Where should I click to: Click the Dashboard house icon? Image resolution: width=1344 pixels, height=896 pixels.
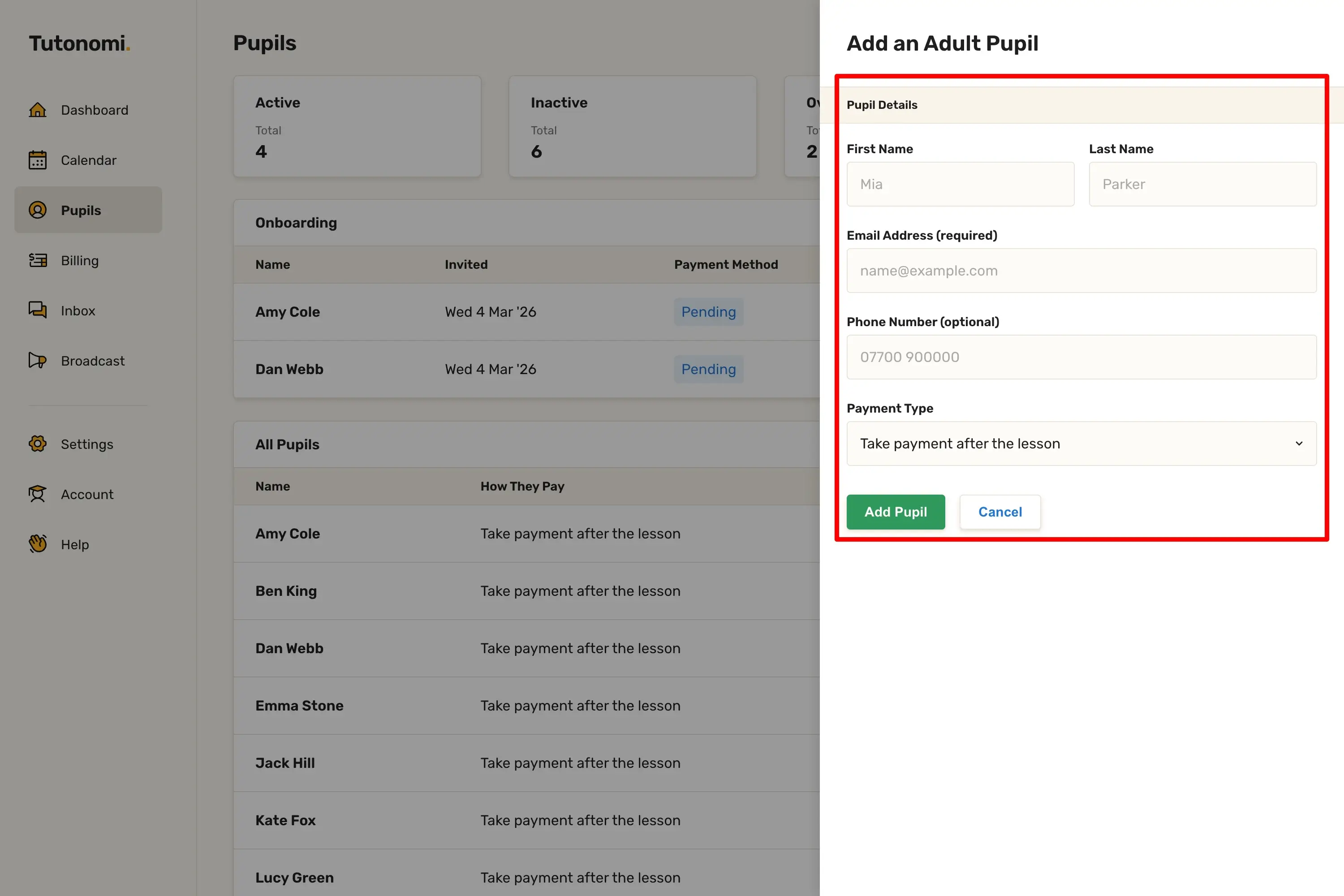(38, 110)
